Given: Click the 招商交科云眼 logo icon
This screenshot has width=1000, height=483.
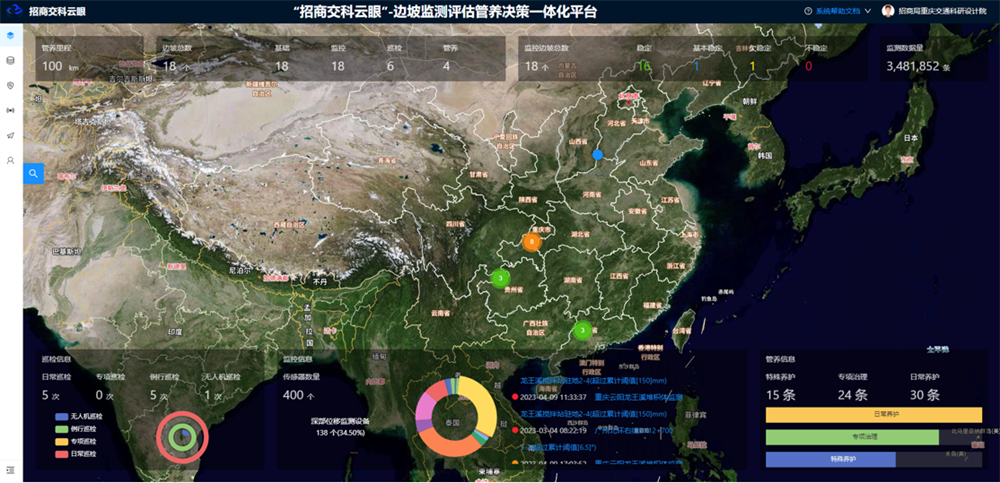Looking at the screenshot, I should (14, 11).
